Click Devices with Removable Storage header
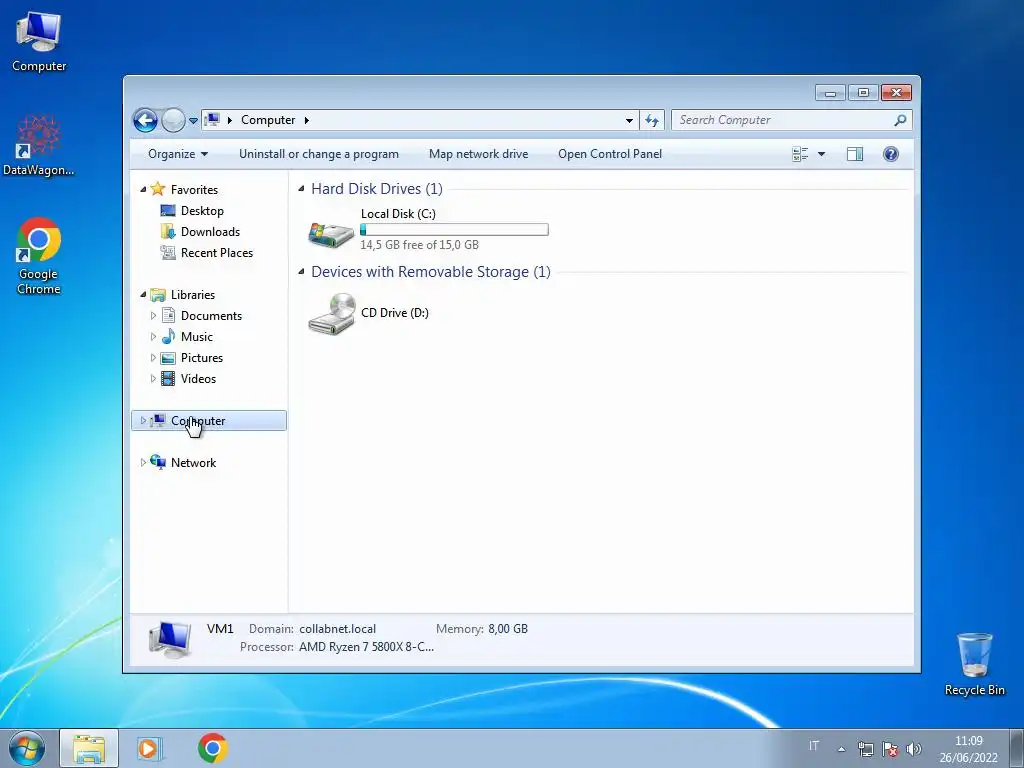Screen dimensions: 1024x768 [x=431, y=272]
